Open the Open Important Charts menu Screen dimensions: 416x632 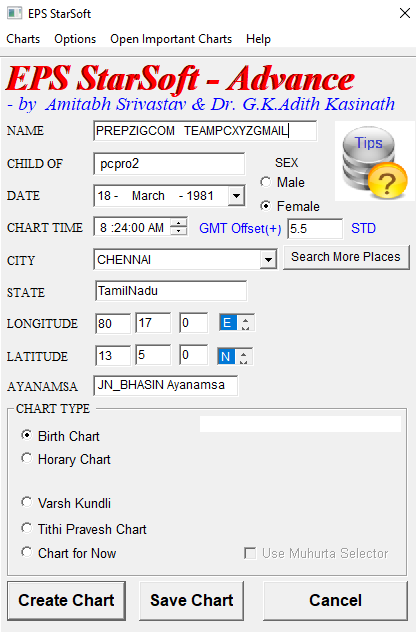coord(171,39)
